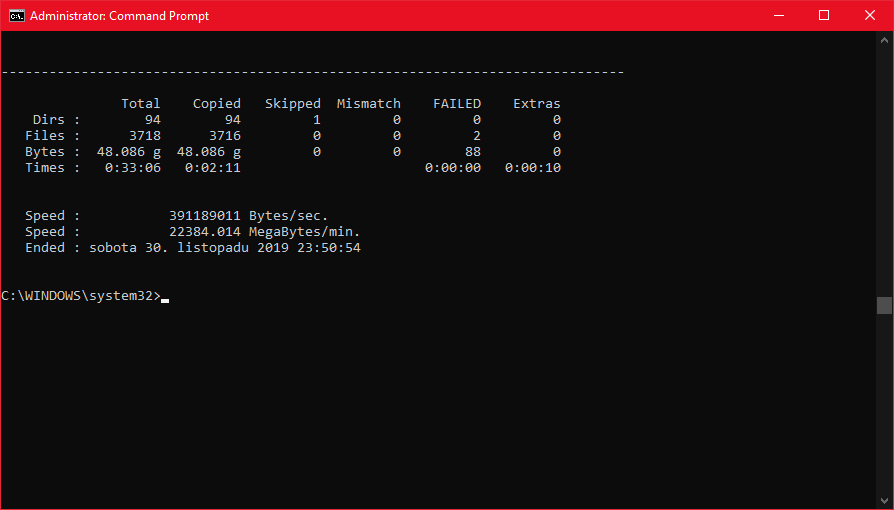Minimize the Command Prompt window
Viewport: 894px width, 510px height.
[x=778, y=16]
